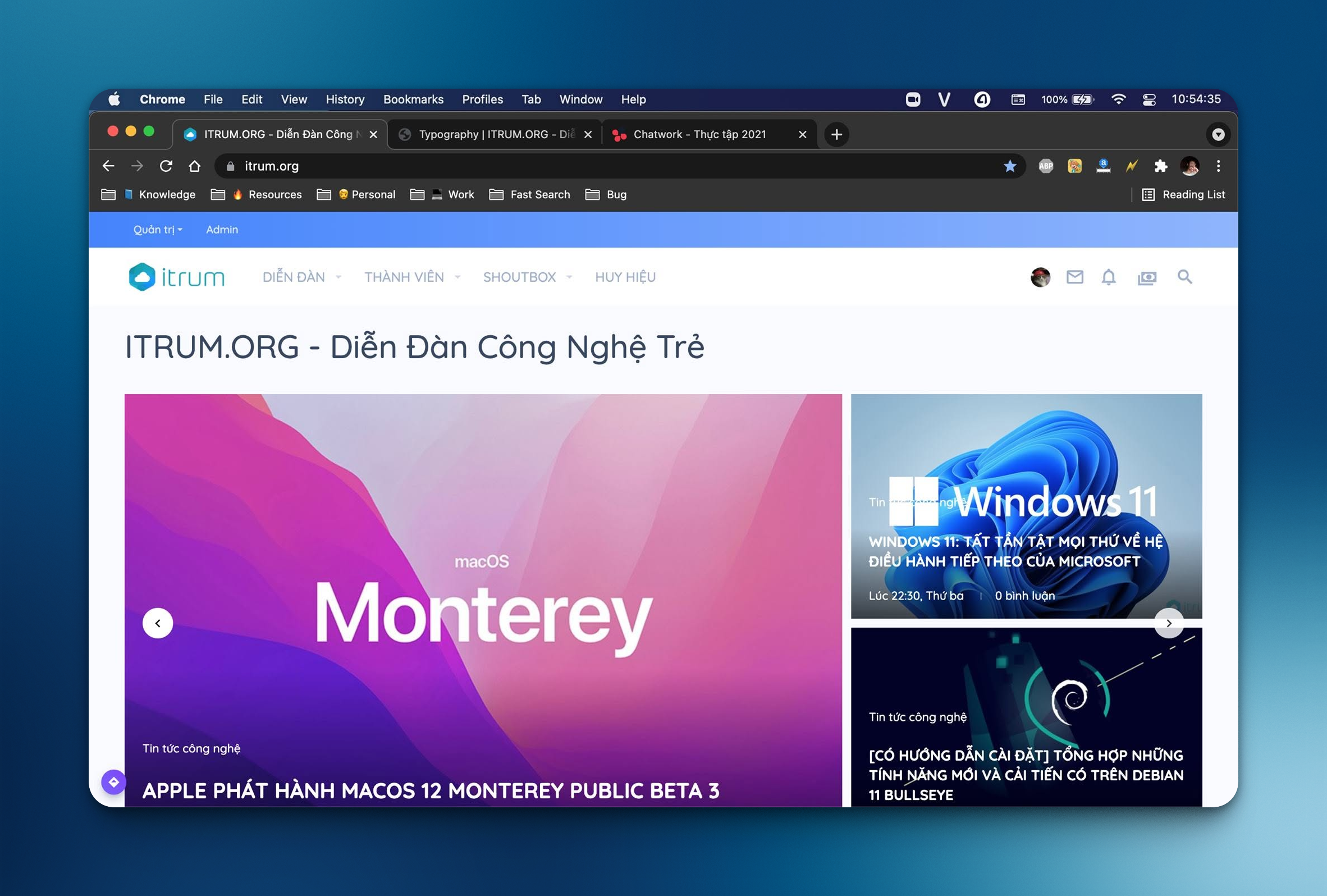The width and height of the screenshot is (1327, 896).
Task: Click 0 bình luận on Windows article
Action: coord(1025,596)
